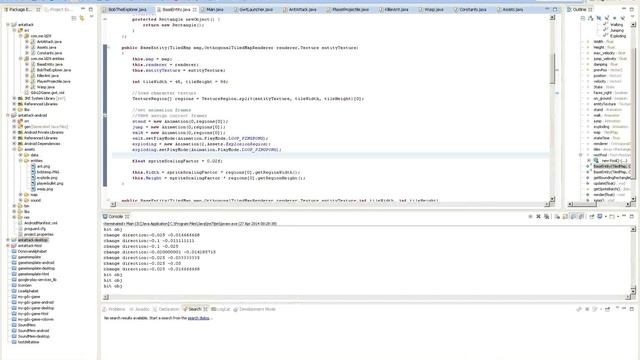Image resolution: width=640 pixels, height=360 pixels.
Task: Select KillerAnt.java in Package Explorer
Action: point(47,76)
